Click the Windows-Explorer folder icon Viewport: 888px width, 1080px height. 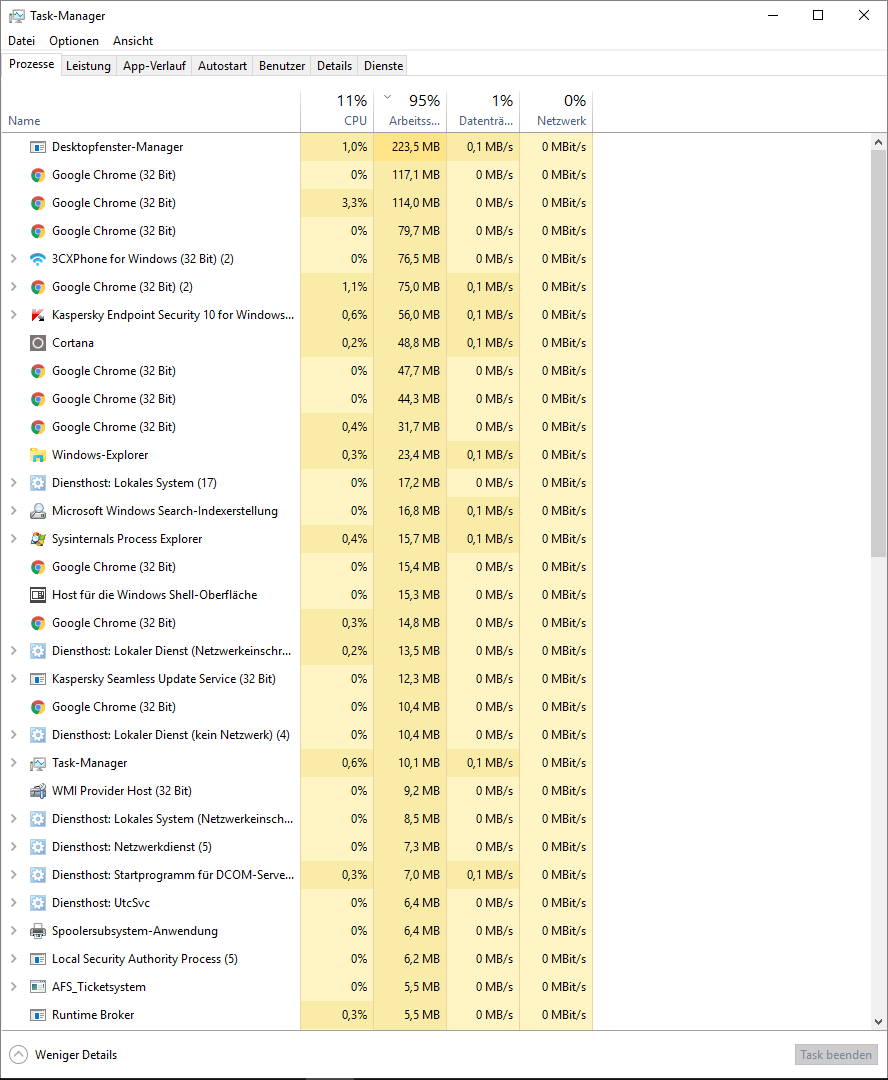click(x=38, y=455)
